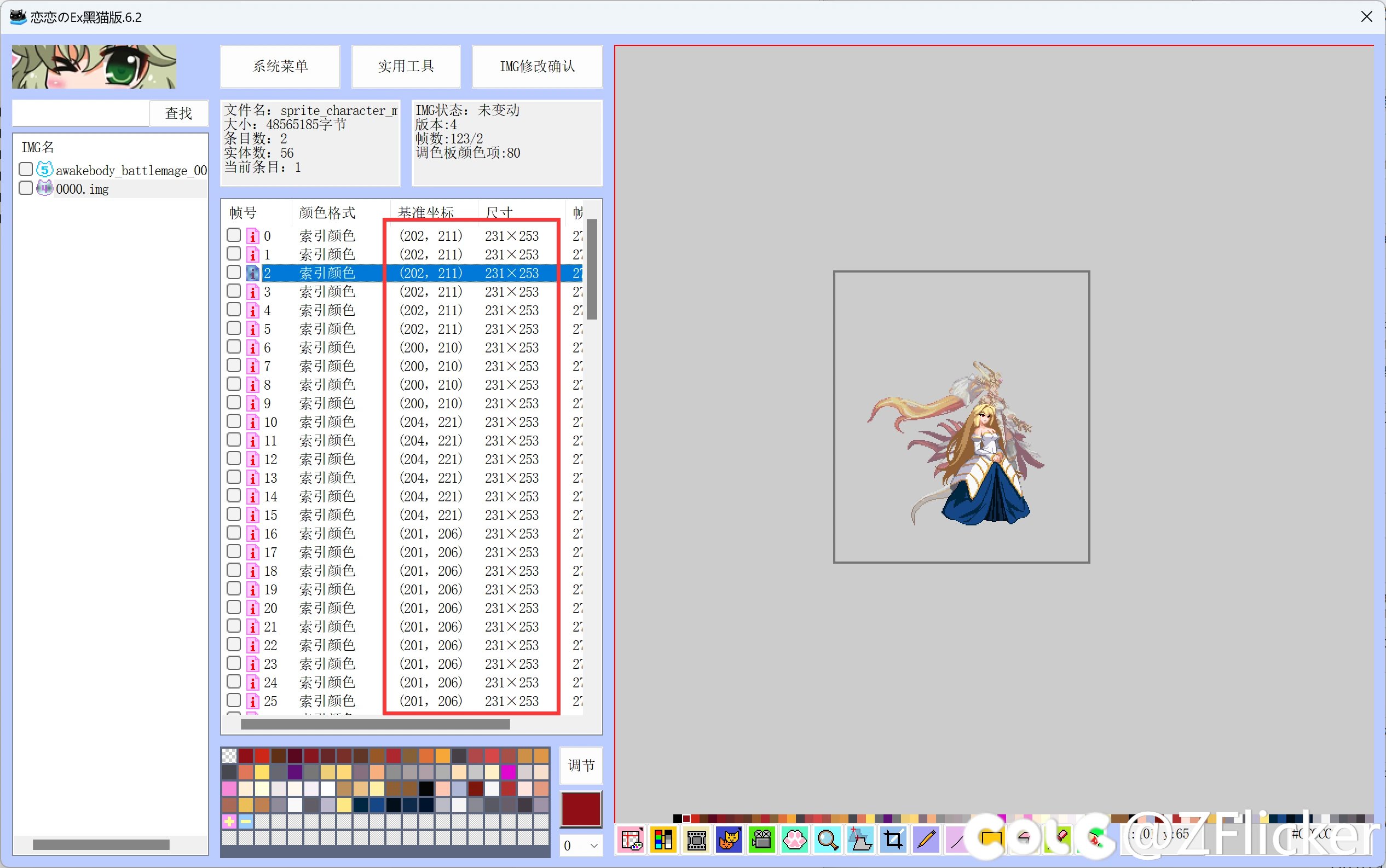Select the film strip frame tool
This screenshot has width=1386, height=868.
pos(696,840)
